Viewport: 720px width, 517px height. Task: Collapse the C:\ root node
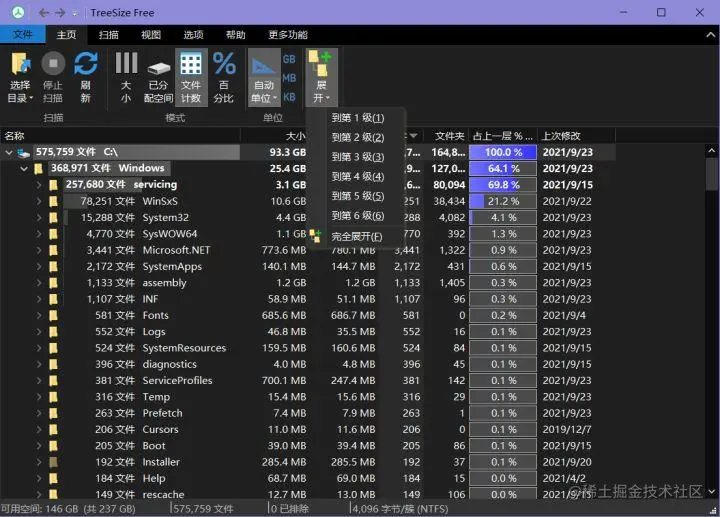9,152
